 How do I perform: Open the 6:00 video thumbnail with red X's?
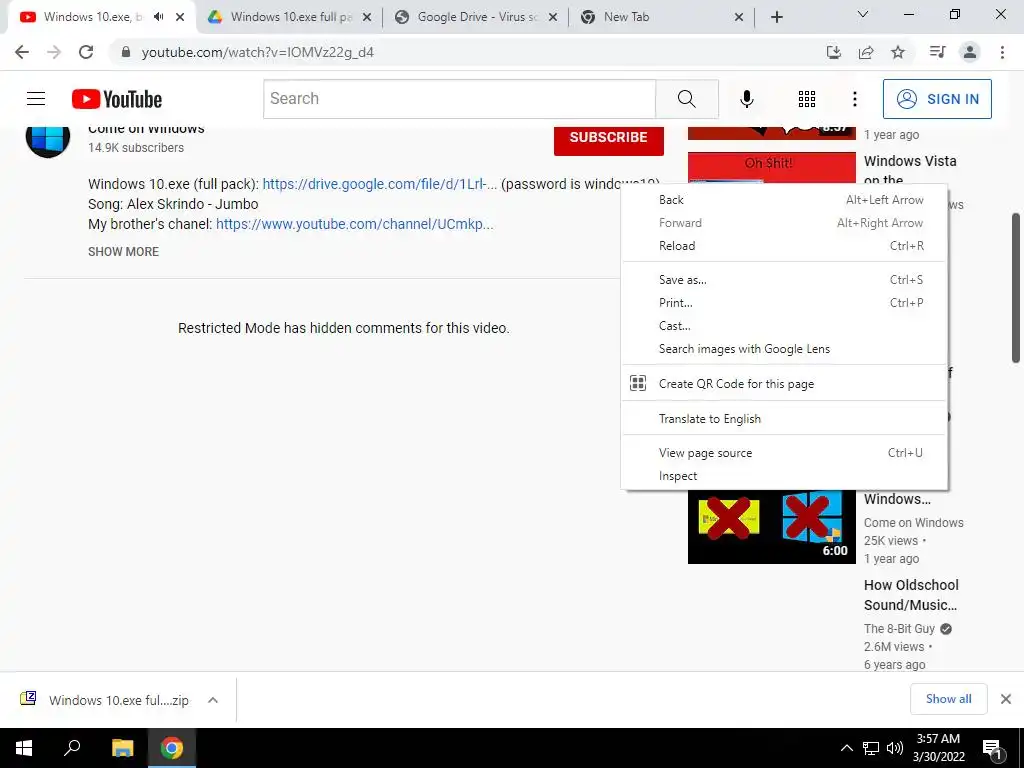pyautogui.click(x=771, y=526)
